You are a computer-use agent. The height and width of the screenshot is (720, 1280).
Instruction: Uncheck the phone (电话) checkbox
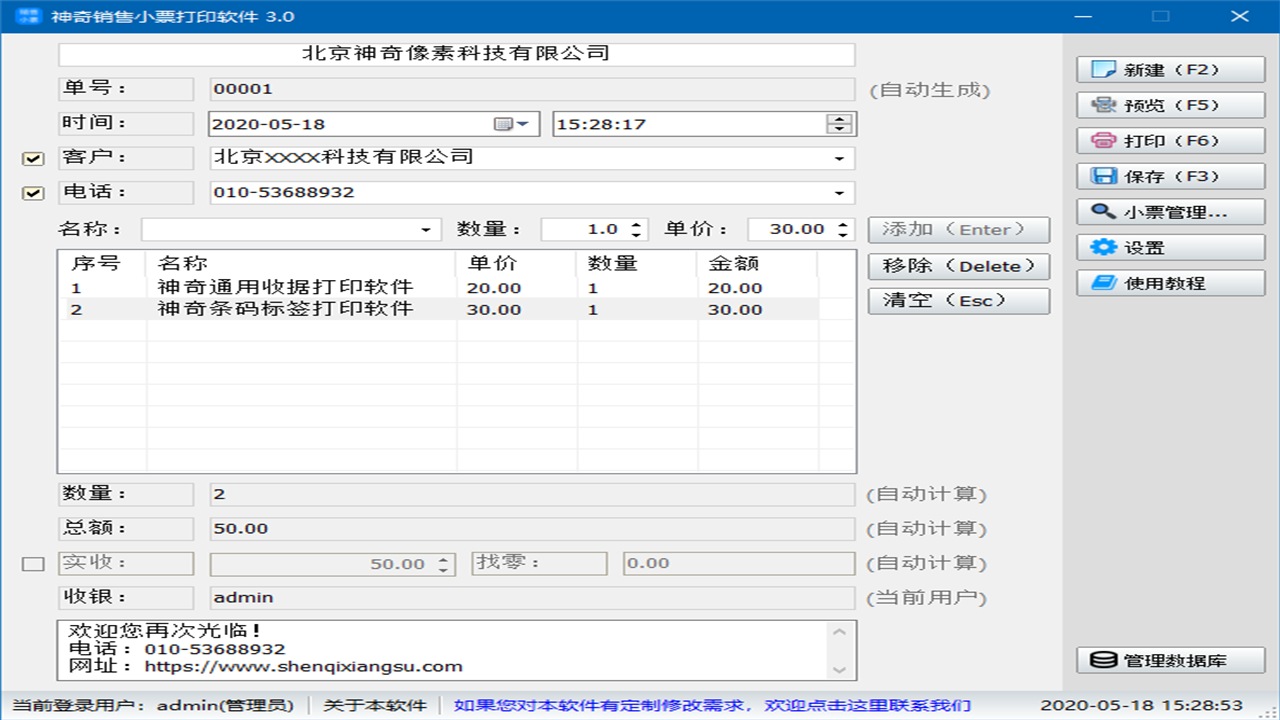[33, 193]
